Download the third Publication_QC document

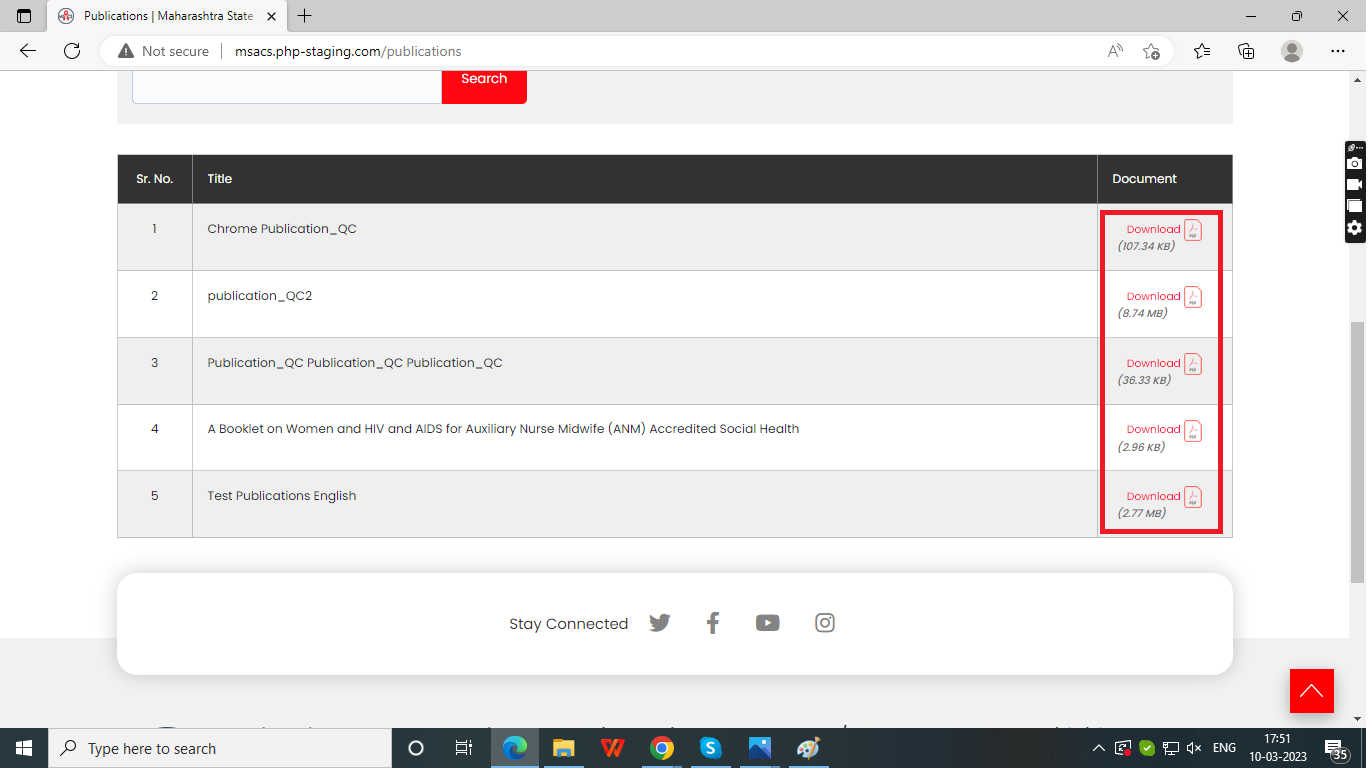click(x=1153, y=363)
